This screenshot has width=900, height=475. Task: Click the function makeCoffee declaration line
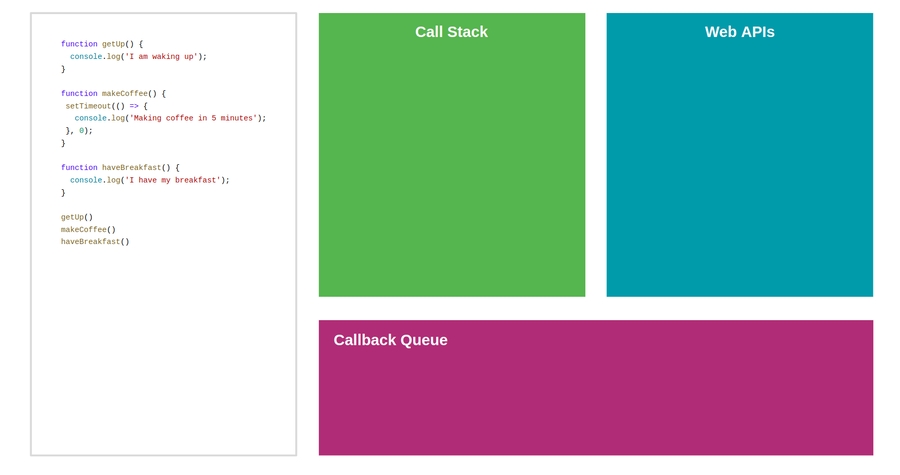[x=113, y=94]
